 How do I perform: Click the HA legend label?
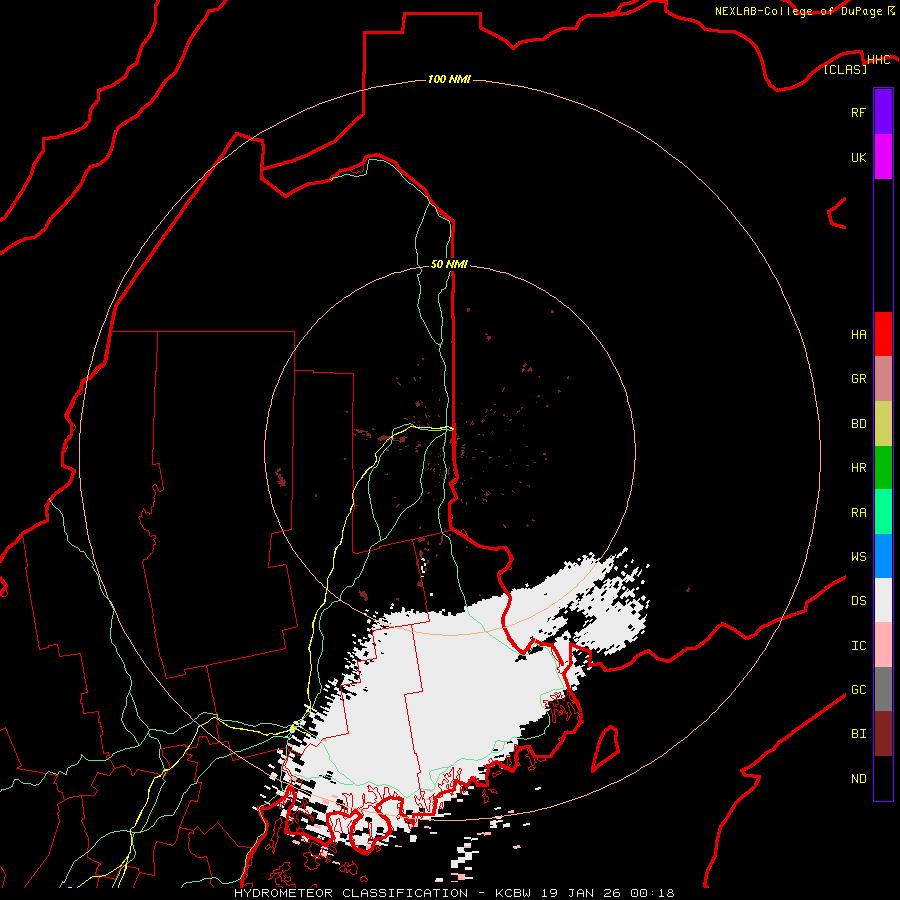tap(858, 335)
